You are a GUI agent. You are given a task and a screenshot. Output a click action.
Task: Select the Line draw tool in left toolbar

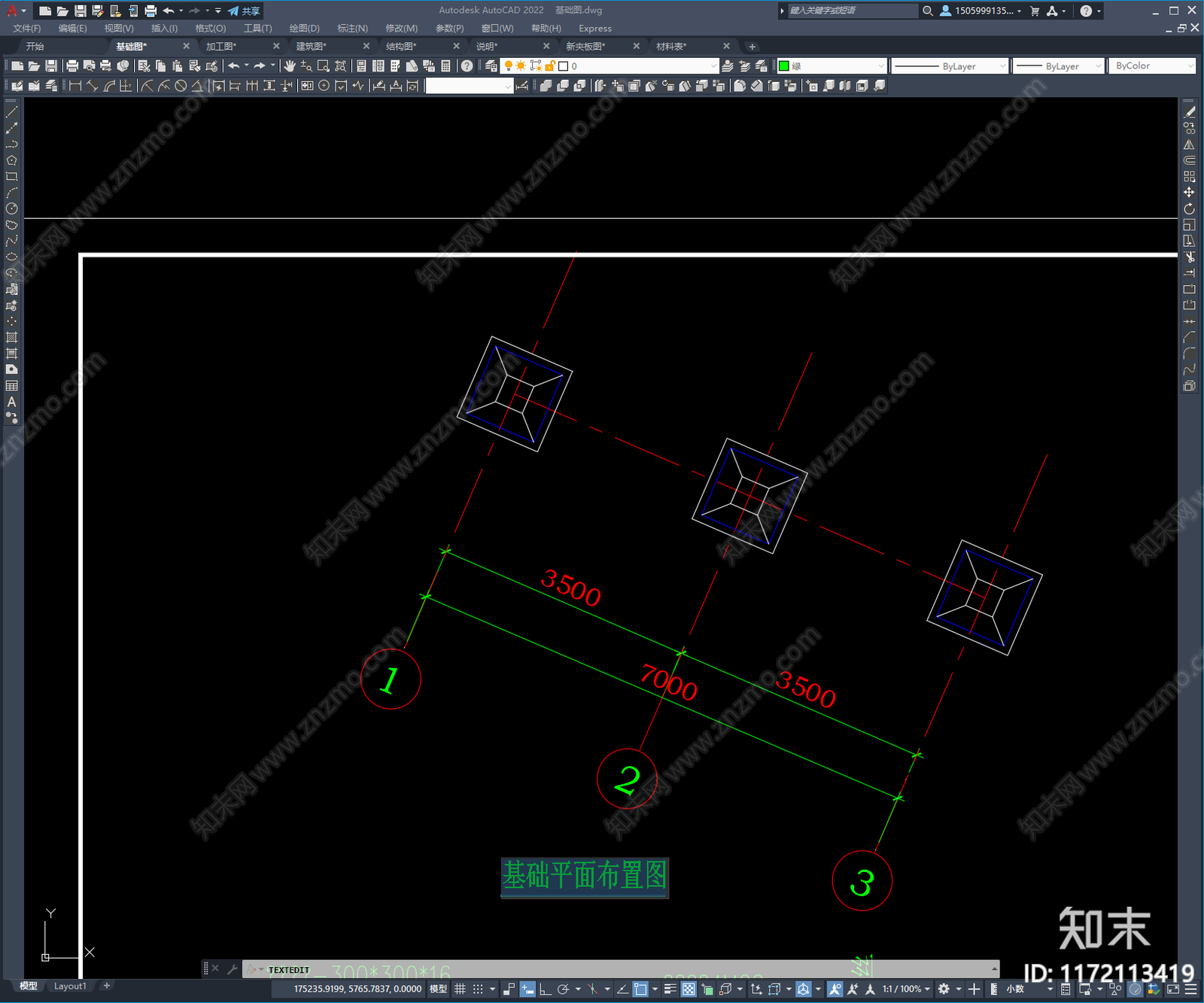(x=11, y=111)
